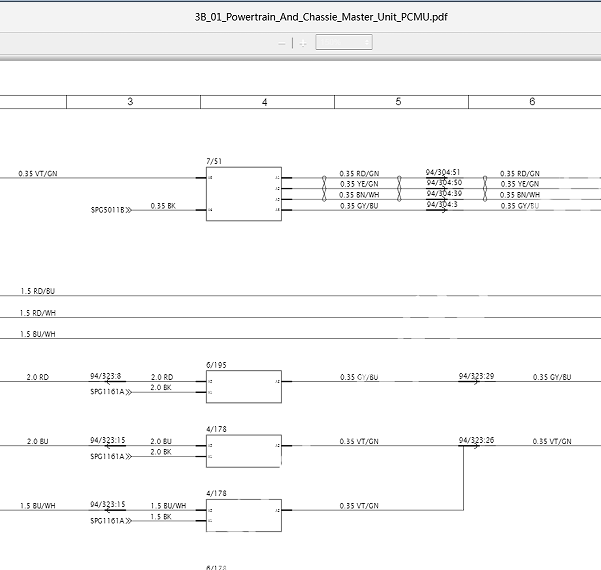Click the 7/51 component box

(244, 194)
